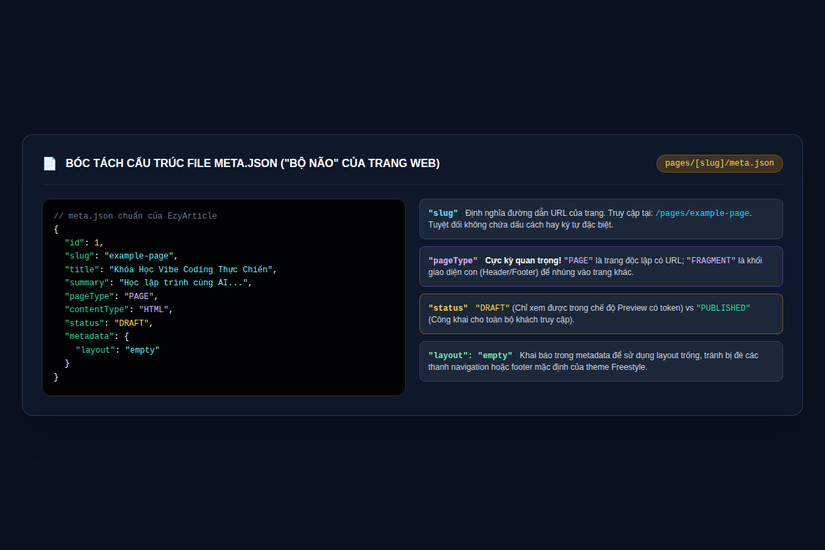The height and width of the screenshot is (550, 825).
Task: Click the /pages/example-page link
Action: click(x=702, y=213)
